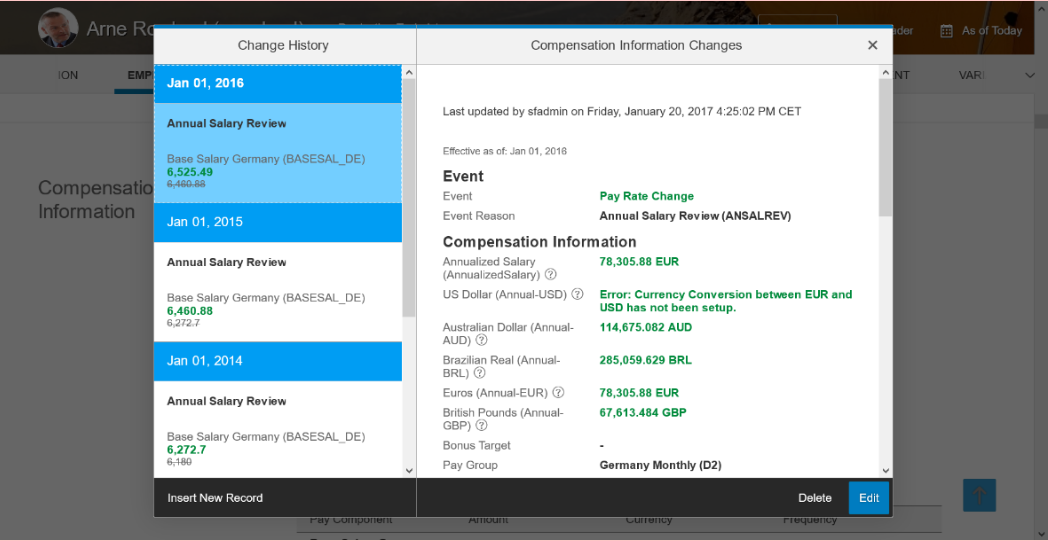Click the 114,675.082 AUD value

(646, 328)
